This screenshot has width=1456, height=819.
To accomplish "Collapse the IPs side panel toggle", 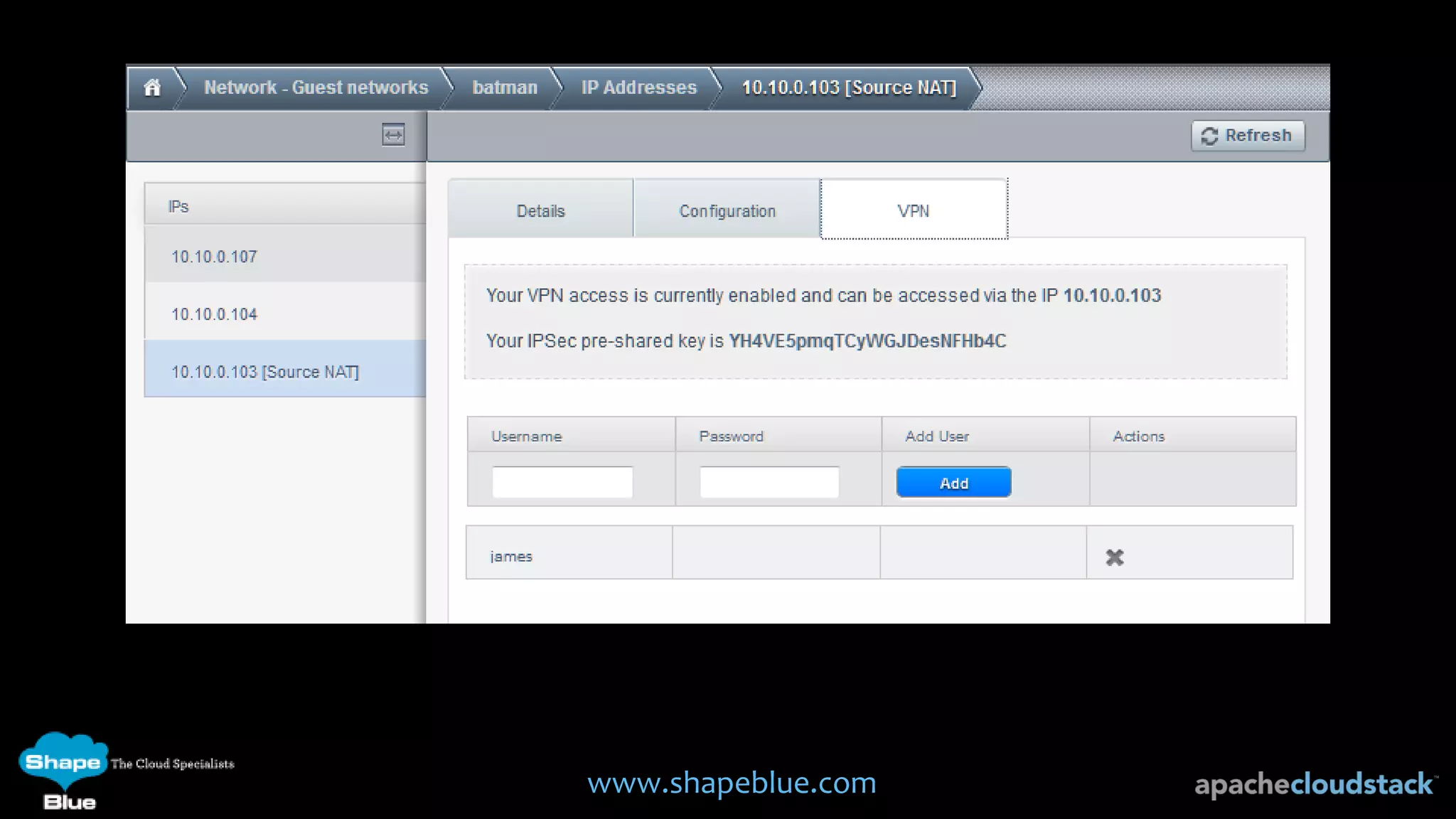I will (x=393, y=134).
